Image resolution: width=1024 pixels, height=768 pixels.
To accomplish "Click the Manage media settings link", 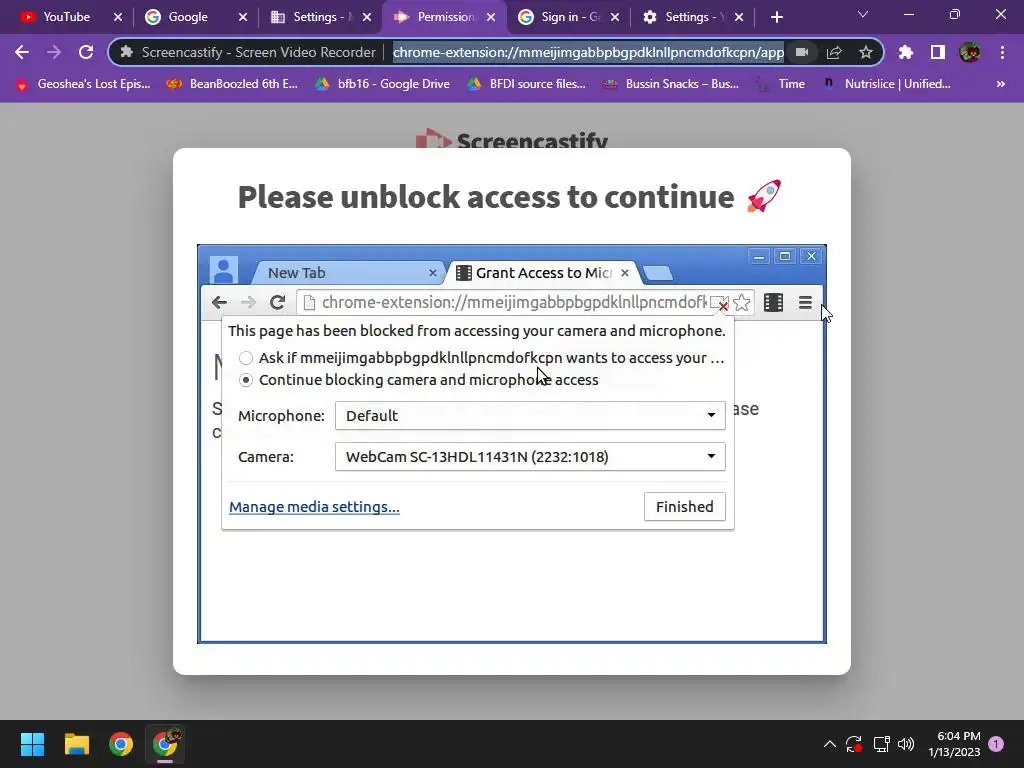I will click(x=314, y=507).
